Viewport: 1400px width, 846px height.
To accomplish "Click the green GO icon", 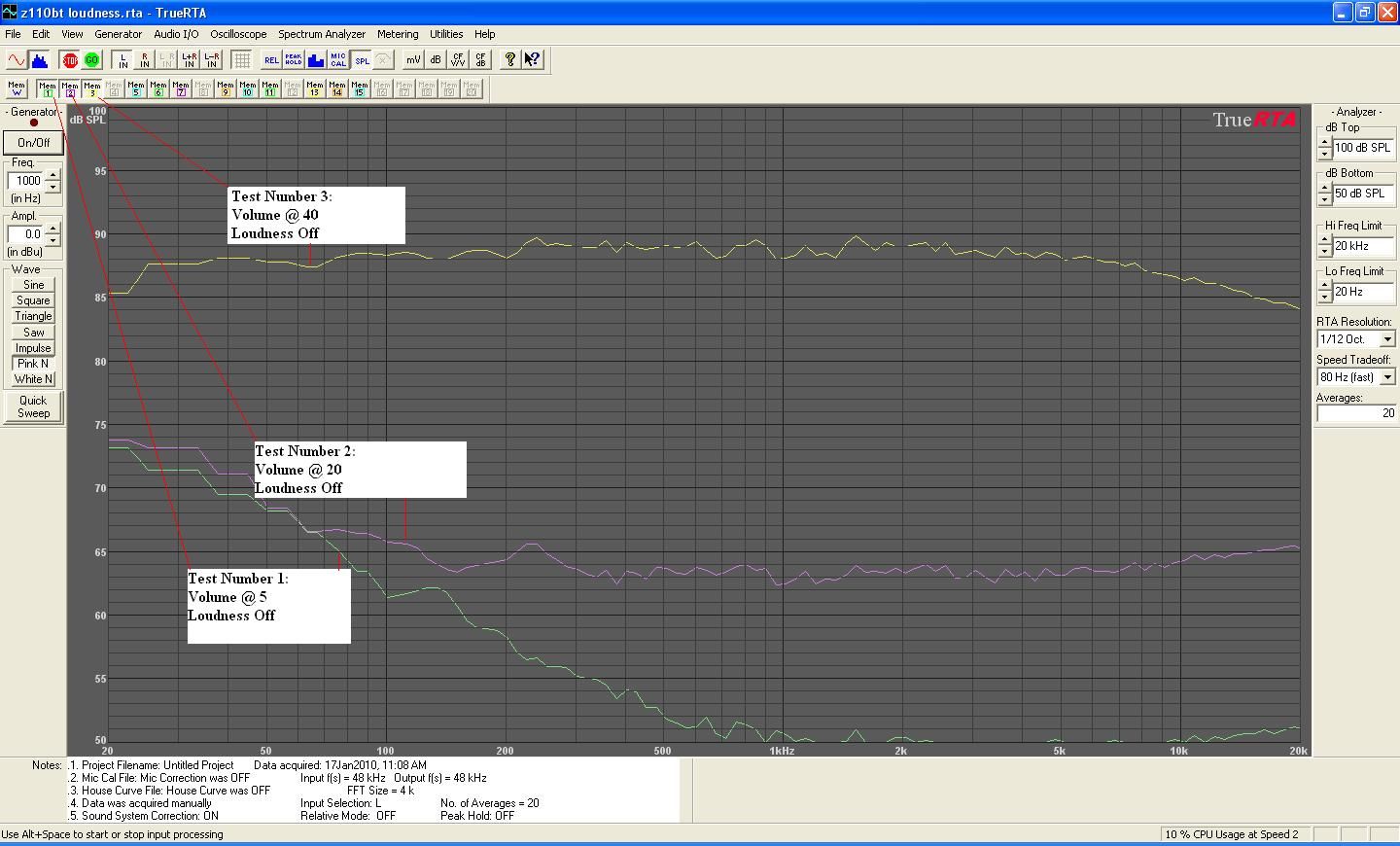I will (x=91, y=60).
